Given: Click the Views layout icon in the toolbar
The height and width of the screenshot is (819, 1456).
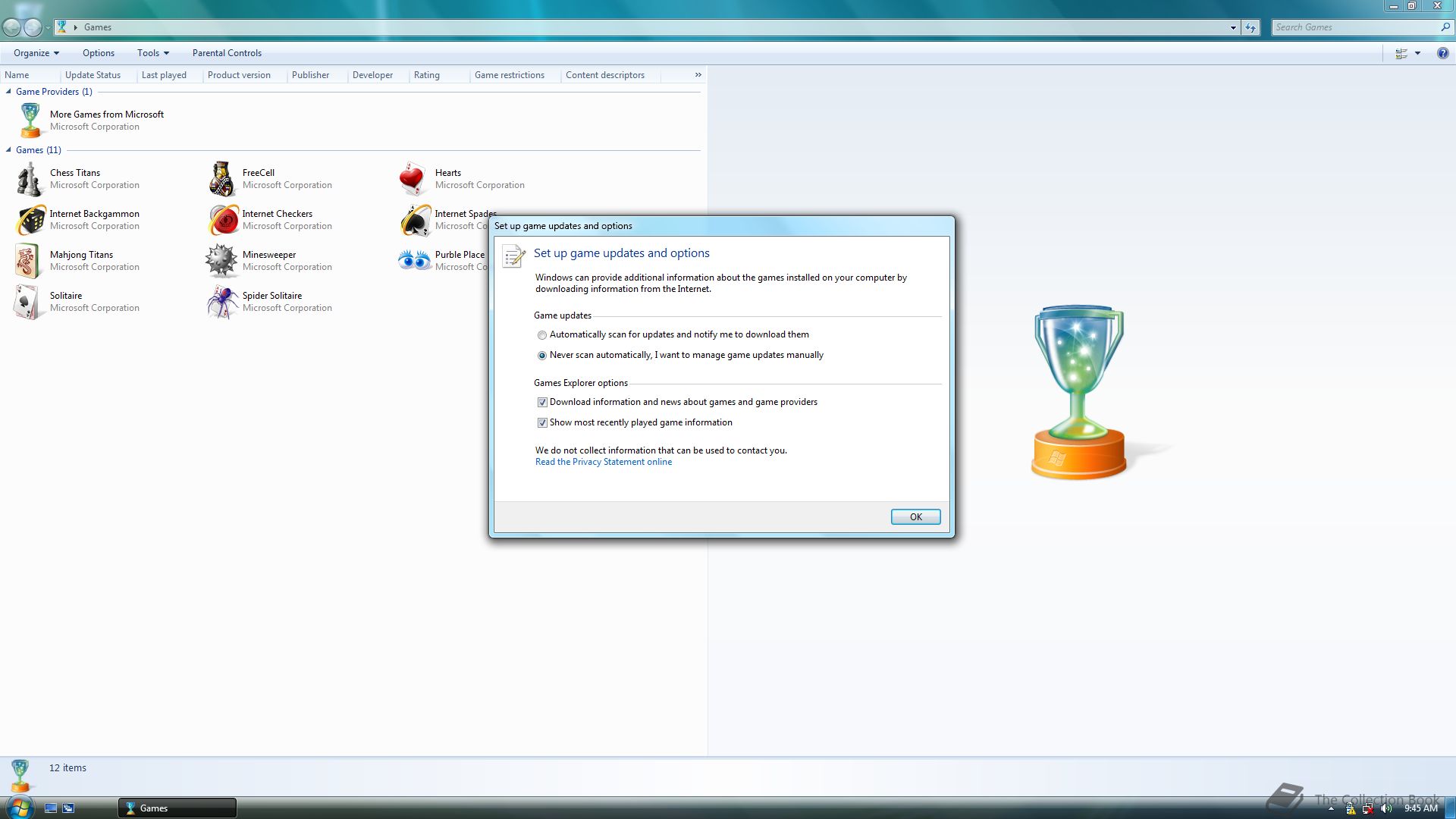Looking at the screenshot, I should pyautogui.click(x=1401, y=53).
